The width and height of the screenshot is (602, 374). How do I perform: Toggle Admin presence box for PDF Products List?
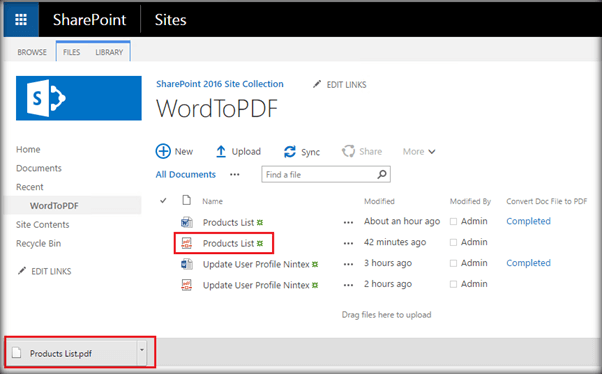[453, 242]
